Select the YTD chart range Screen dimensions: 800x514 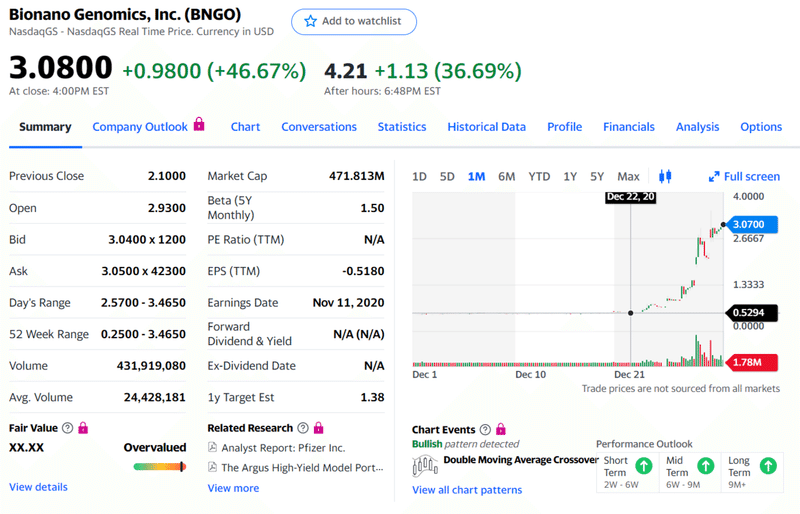click(539, 177)
